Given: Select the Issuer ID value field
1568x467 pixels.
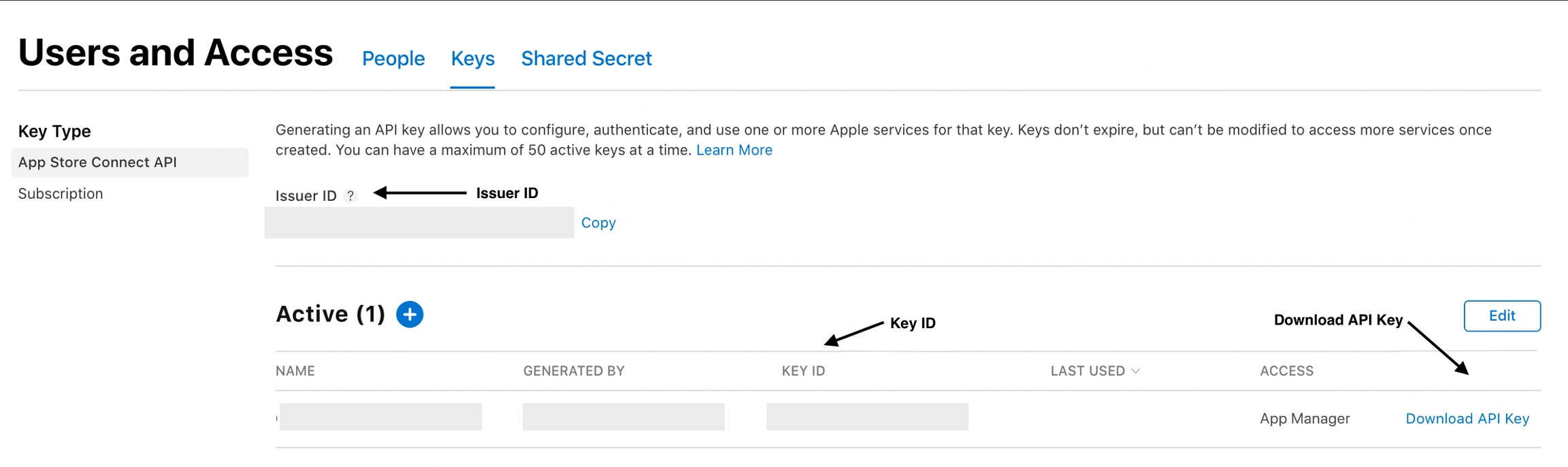Looking at the screenshot, I should click(419, 223).
